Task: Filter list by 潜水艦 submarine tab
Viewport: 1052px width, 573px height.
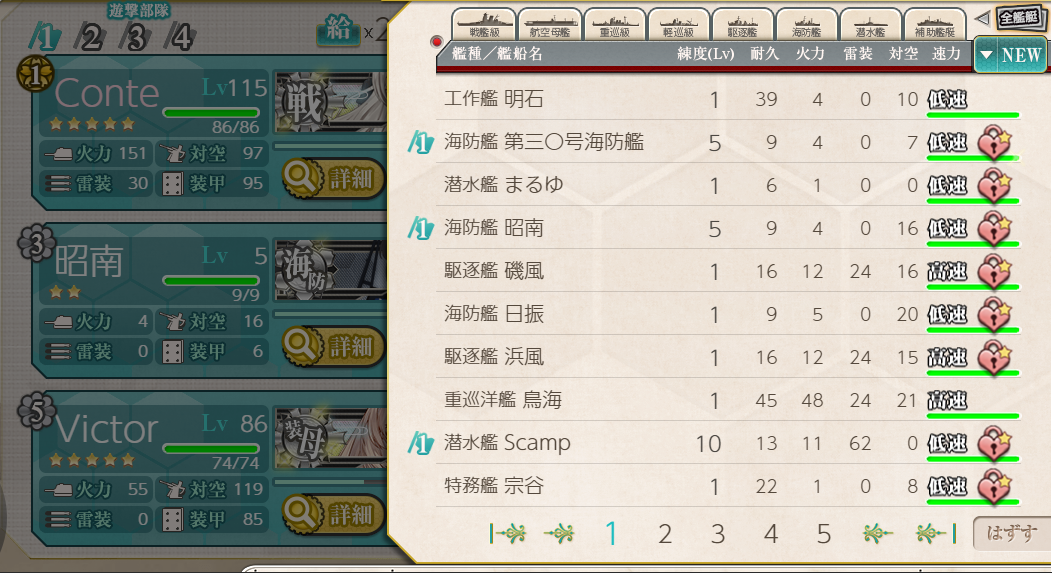Action: 870,25
